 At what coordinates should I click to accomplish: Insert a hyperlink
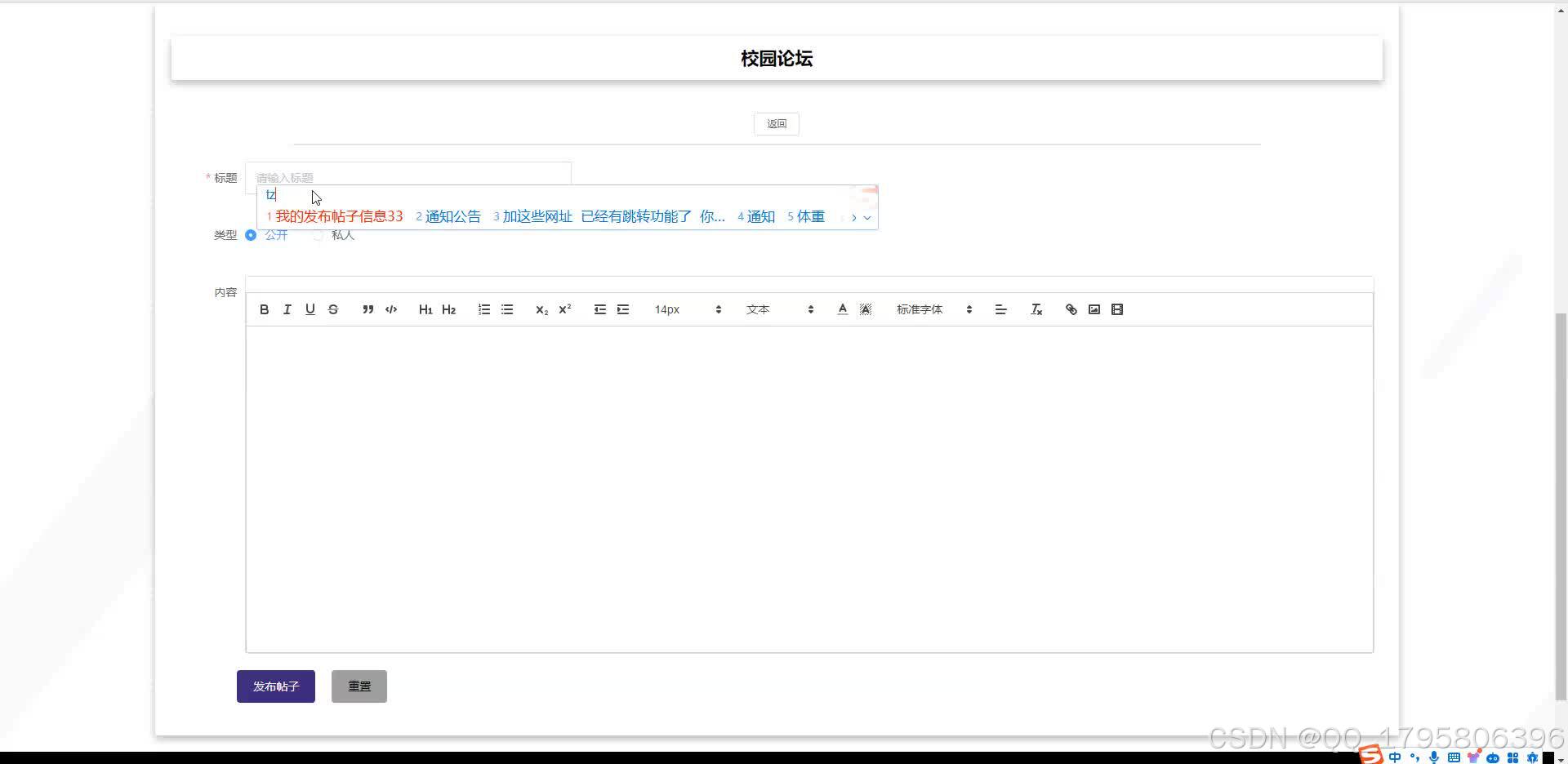1071,309
